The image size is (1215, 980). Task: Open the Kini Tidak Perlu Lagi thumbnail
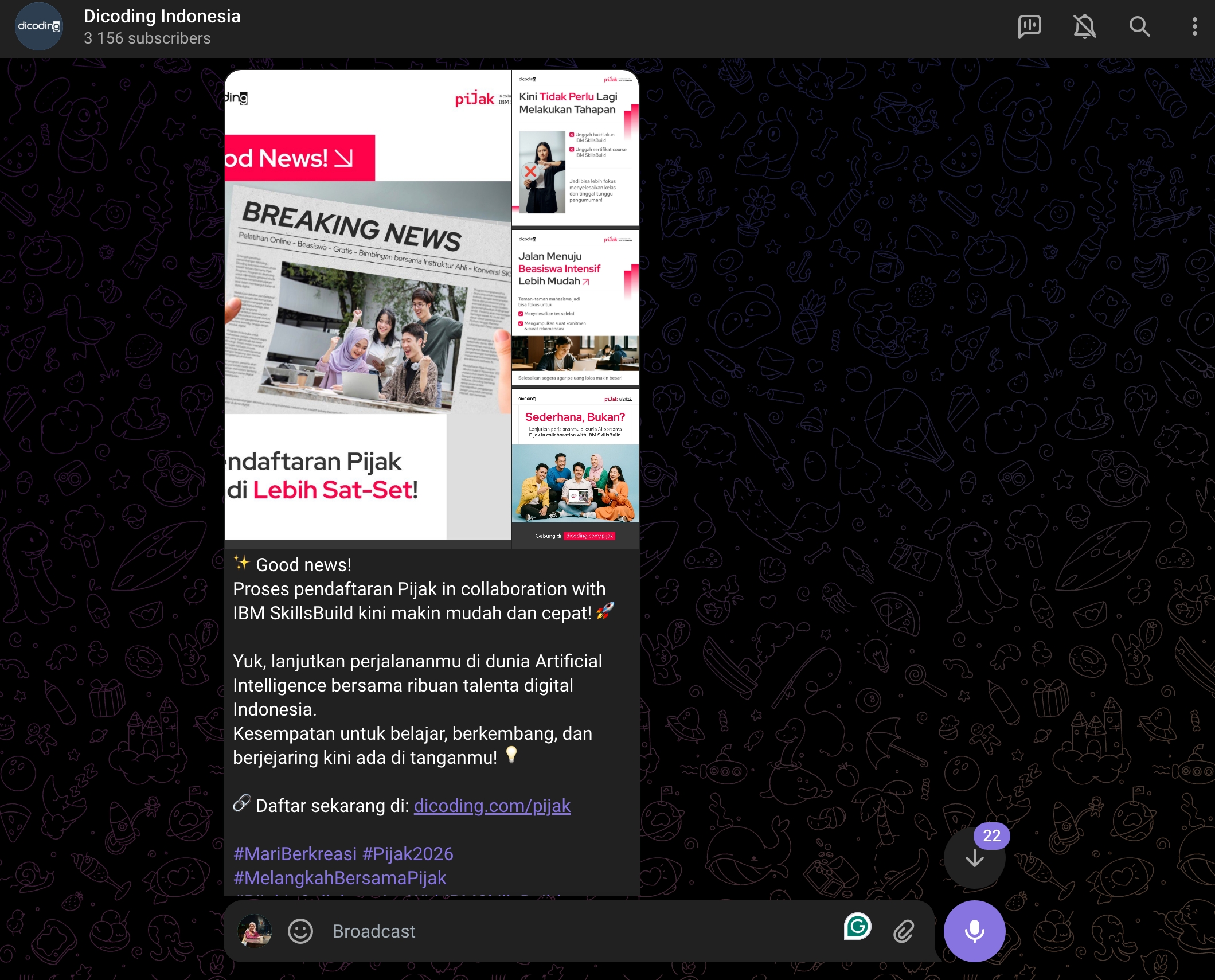pos(575,148)
